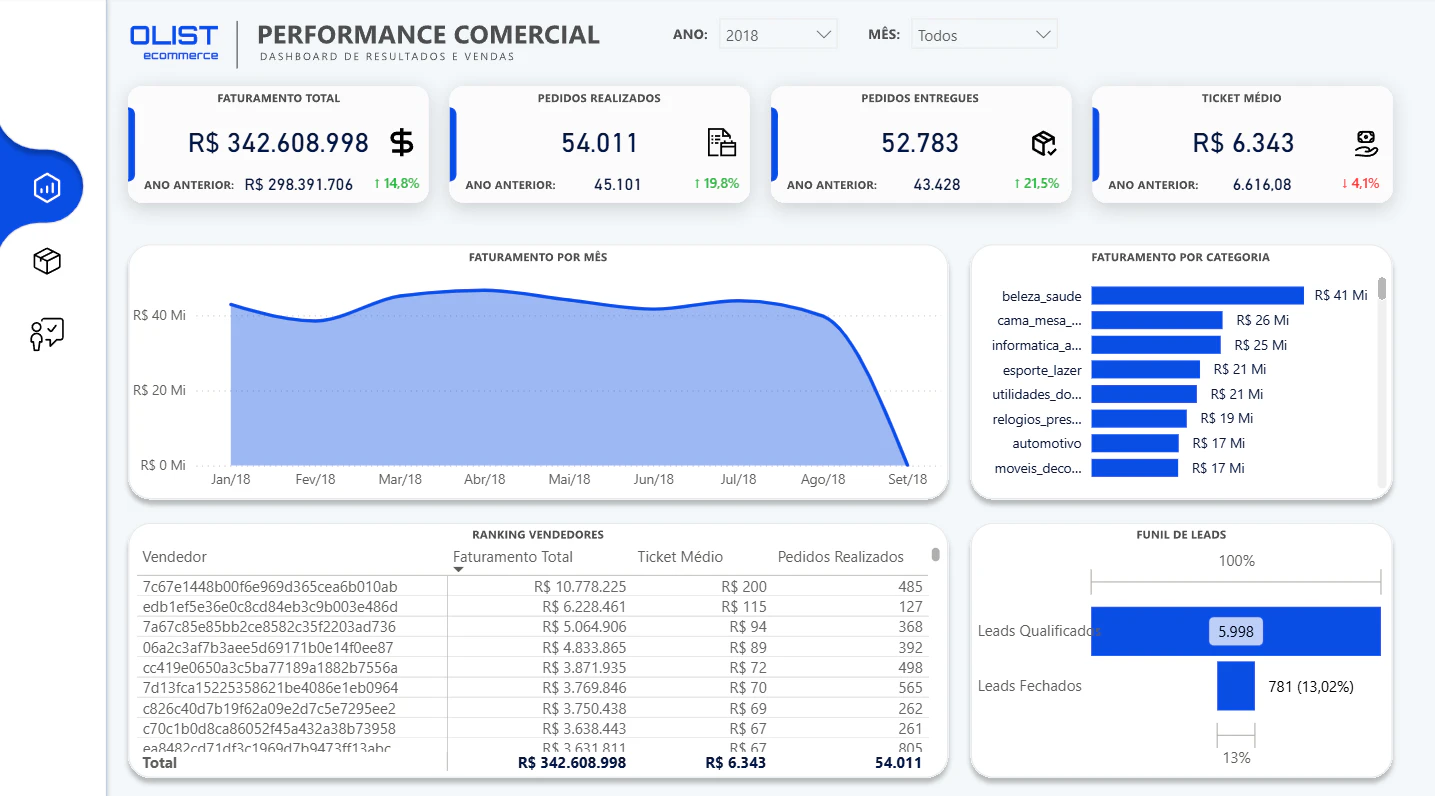This screenshot has height=796, width=1435.
Task: Click the Abr/18 month axis label
Action: [x=485, y=479]
